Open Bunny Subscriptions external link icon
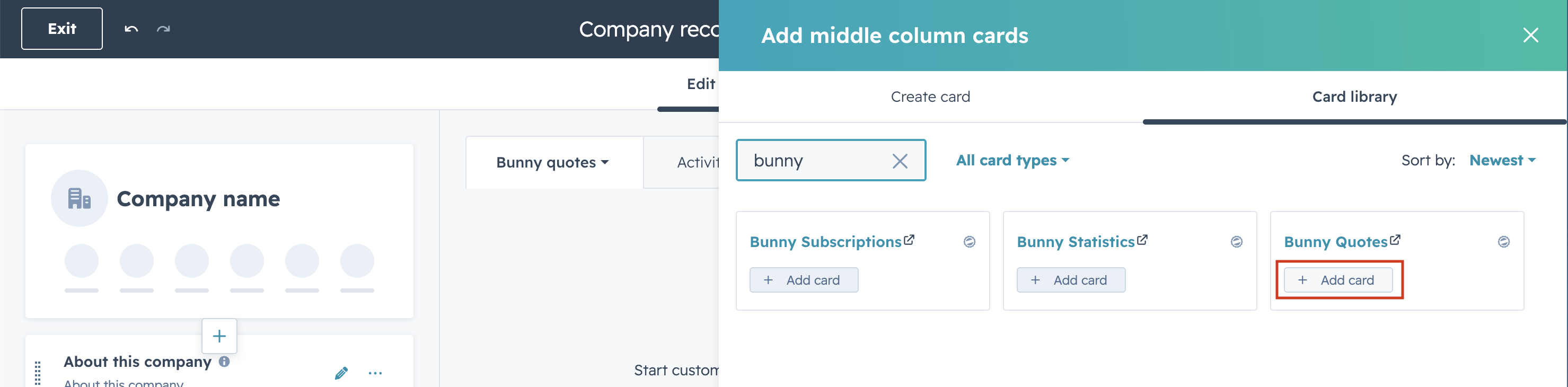Viewport: 1568px width, 387px height. (909, 240)
